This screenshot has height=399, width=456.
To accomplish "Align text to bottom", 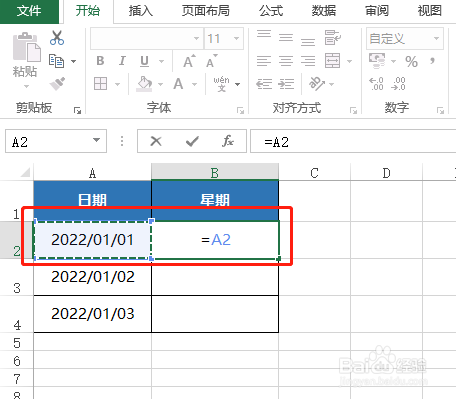I will point(308,41).
